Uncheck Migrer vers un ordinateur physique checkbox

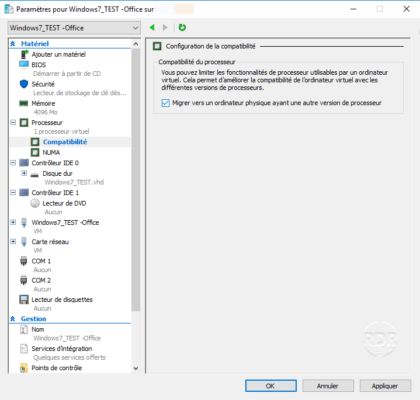click(x=165, y=103)
